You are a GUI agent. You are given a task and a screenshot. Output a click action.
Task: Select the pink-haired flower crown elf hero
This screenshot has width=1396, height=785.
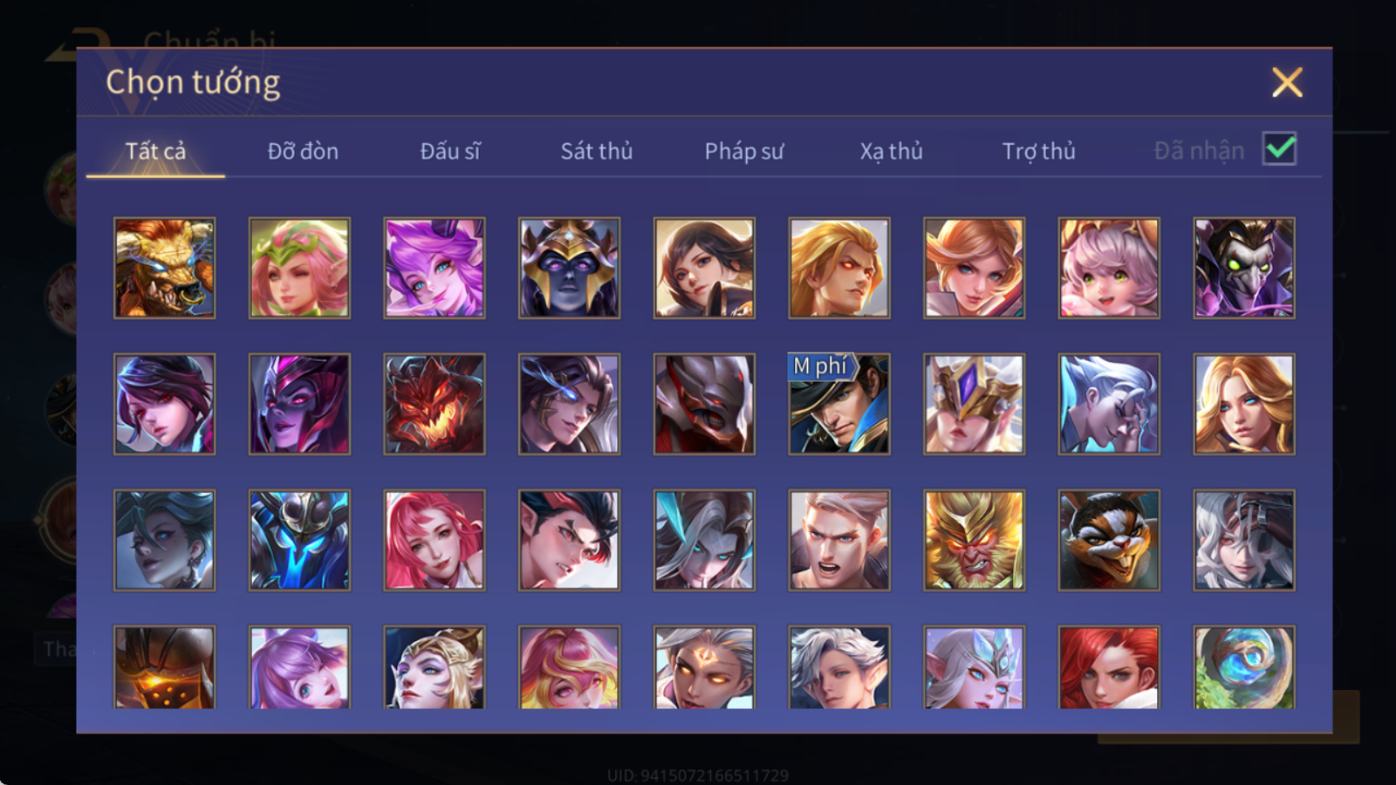pyautogui.click(x=299, y=268)
